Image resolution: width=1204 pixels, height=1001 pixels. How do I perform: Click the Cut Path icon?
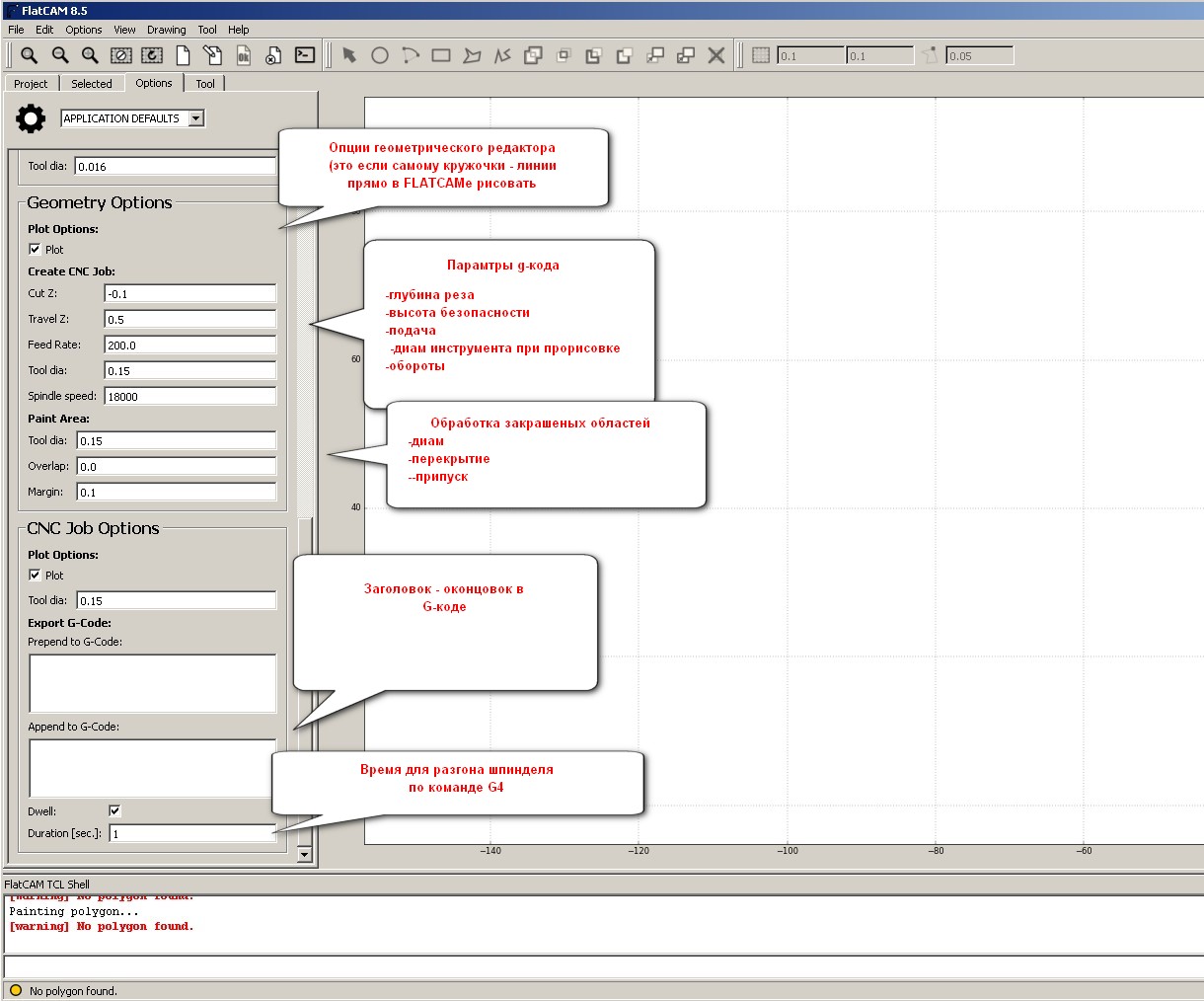(x=625, y=55)
